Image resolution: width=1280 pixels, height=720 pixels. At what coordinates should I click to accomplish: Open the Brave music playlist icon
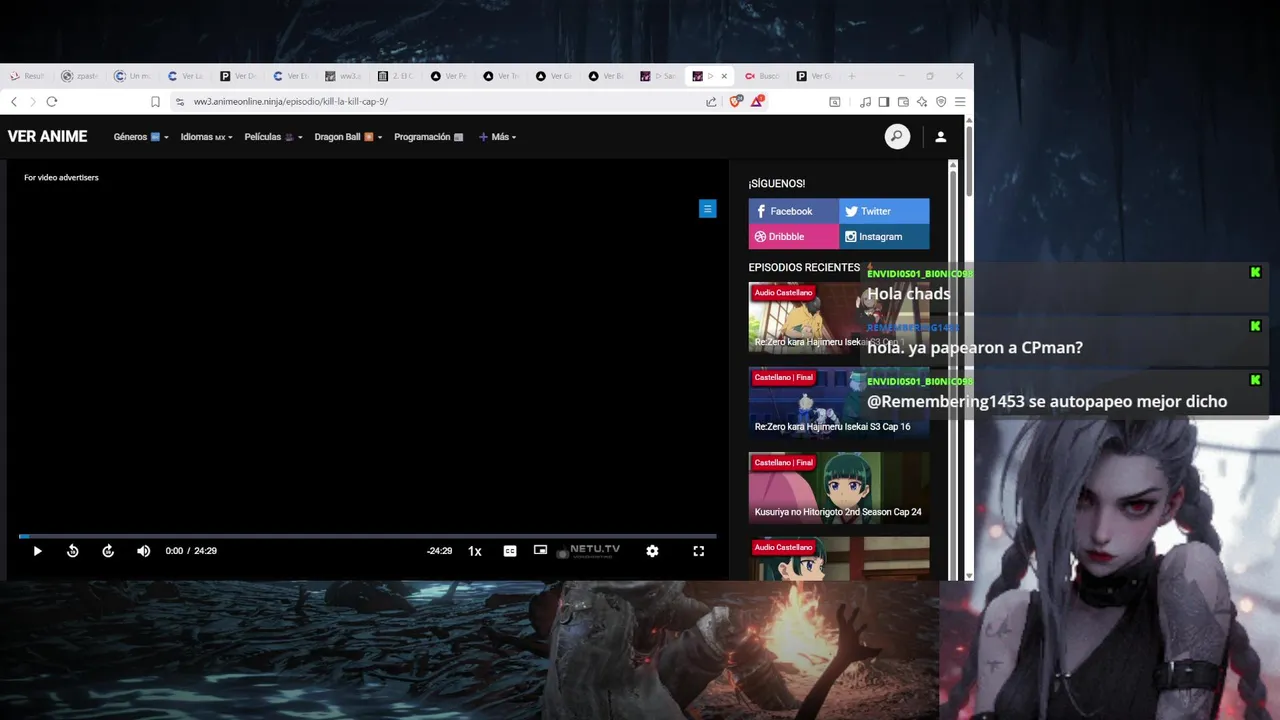pos(866,101)
